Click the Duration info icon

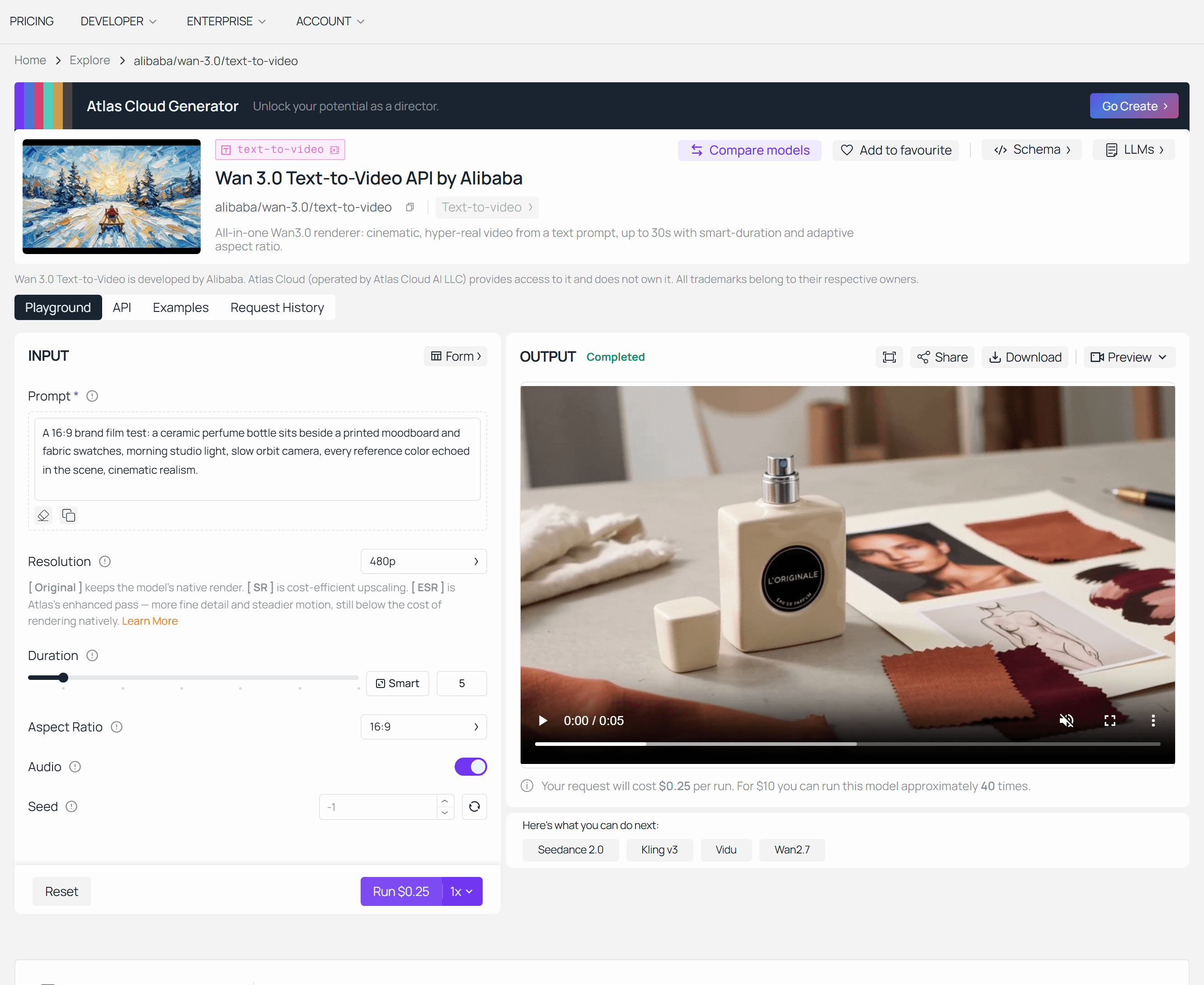click(x=93, y=656)
